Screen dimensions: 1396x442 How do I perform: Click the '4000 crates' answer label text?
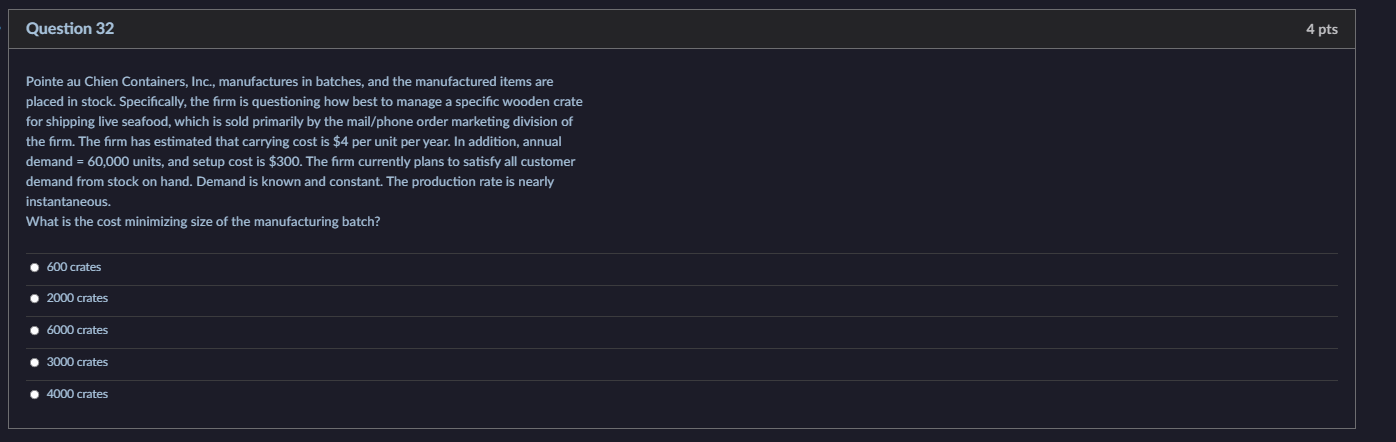(x=77, y=394)
